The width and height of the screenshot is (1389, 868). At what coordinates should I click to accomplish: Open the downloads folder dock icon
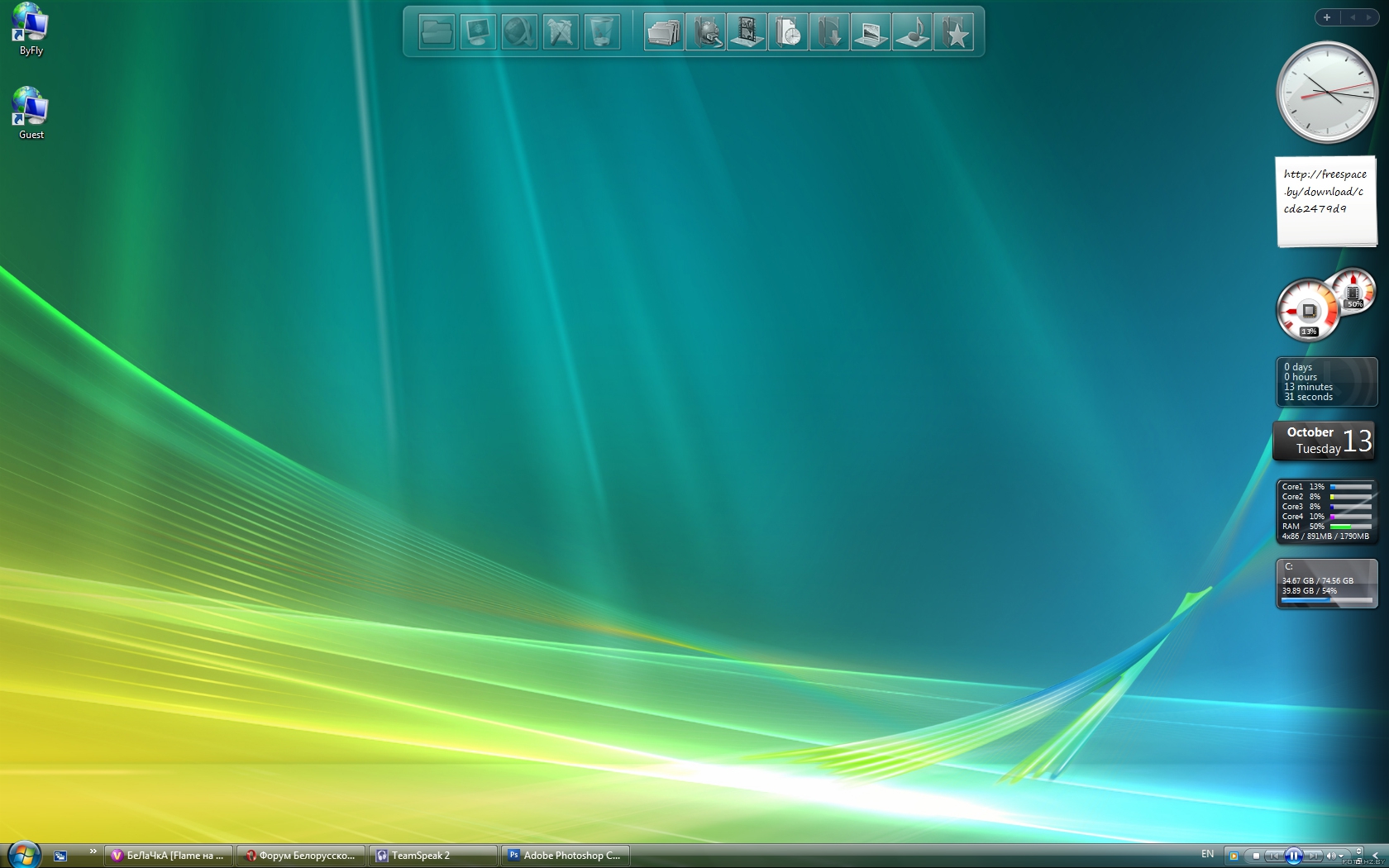pyautogui.click(x=829, y=32)
